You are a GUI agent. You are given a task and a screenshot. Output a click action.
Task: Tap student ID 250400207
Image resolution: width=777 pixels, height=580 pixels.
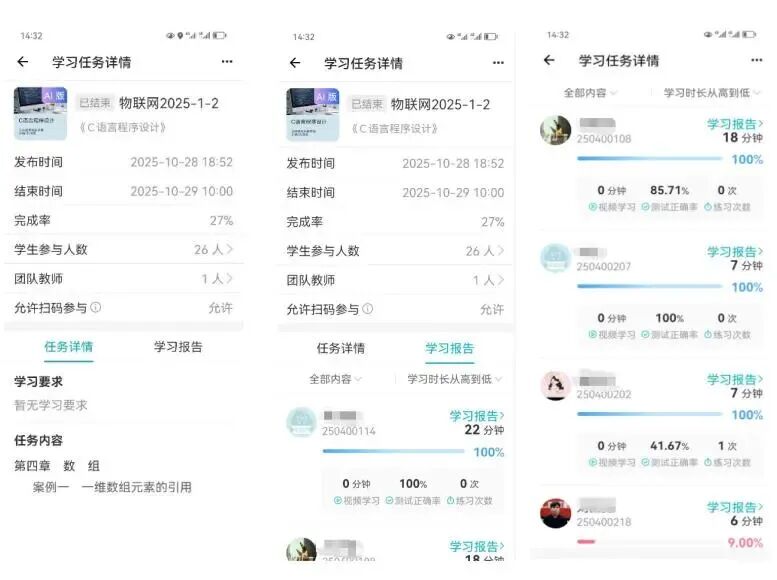click(x=604, y=267)
